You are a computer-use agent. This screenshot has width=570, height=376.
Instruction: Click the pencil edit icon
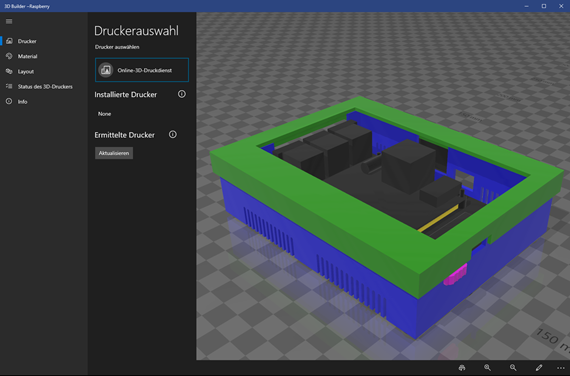pos(539,368)
